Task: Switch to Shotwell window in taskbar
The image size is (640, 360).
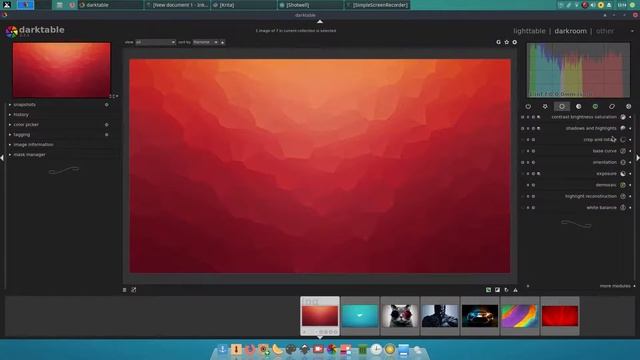Action: pos(310,5)
